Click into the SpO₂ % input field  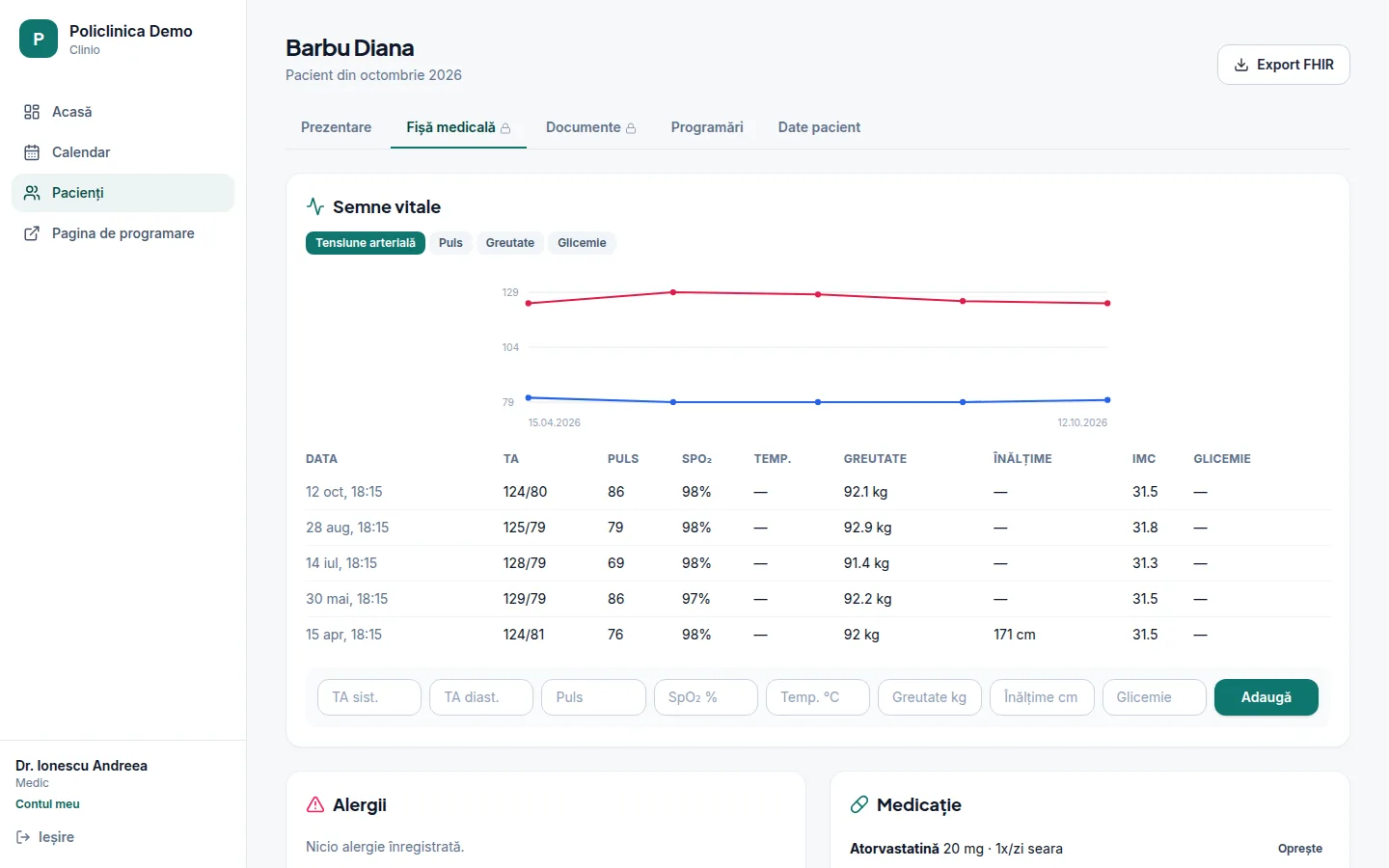coord(705,697)
